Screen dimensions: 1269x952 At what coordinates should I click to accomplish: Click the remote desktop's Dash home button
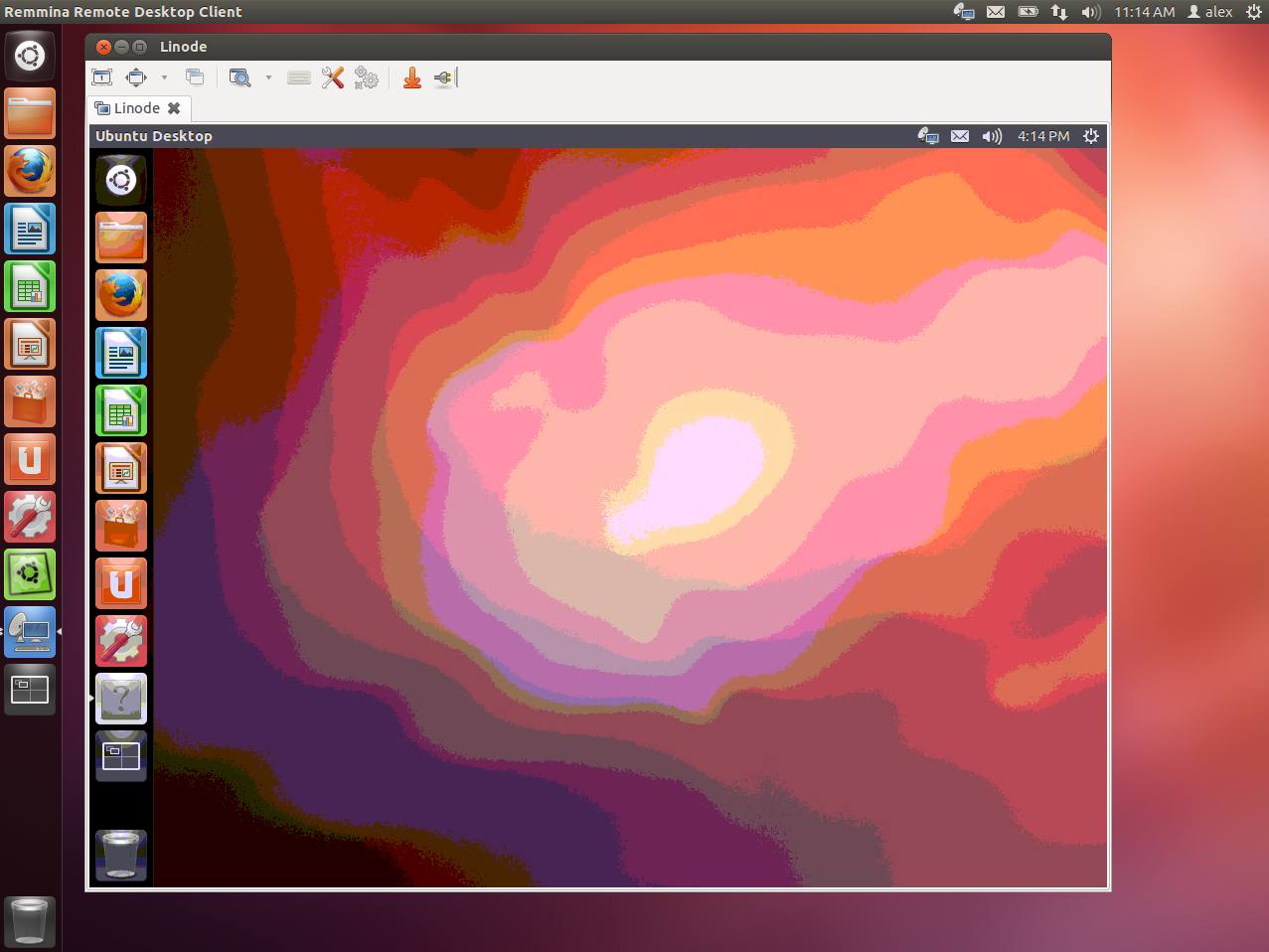pyautogui.click(x=120, y=180)
